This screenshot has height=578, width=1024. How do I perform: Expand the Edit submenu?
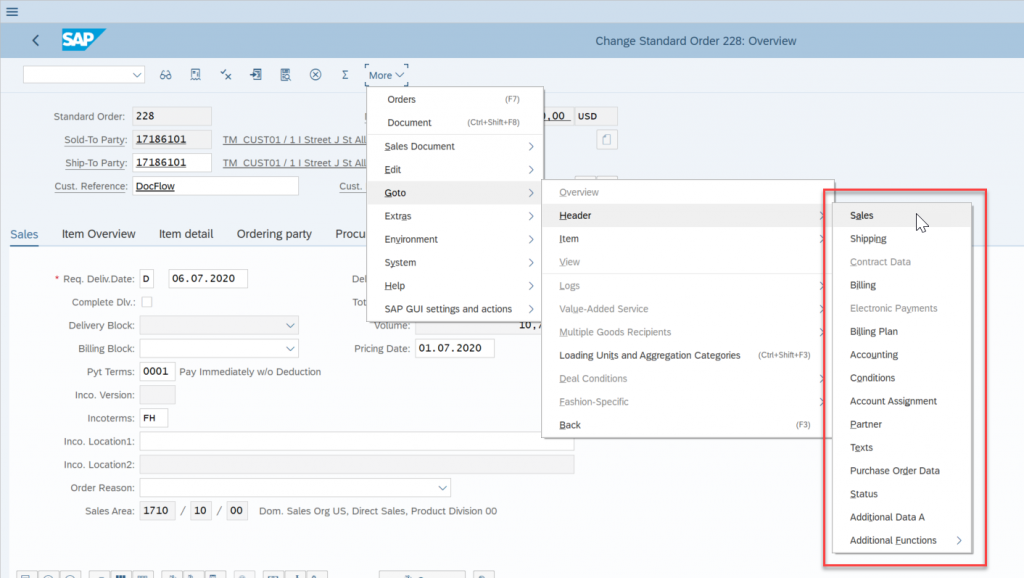click(x=455, y=170)
